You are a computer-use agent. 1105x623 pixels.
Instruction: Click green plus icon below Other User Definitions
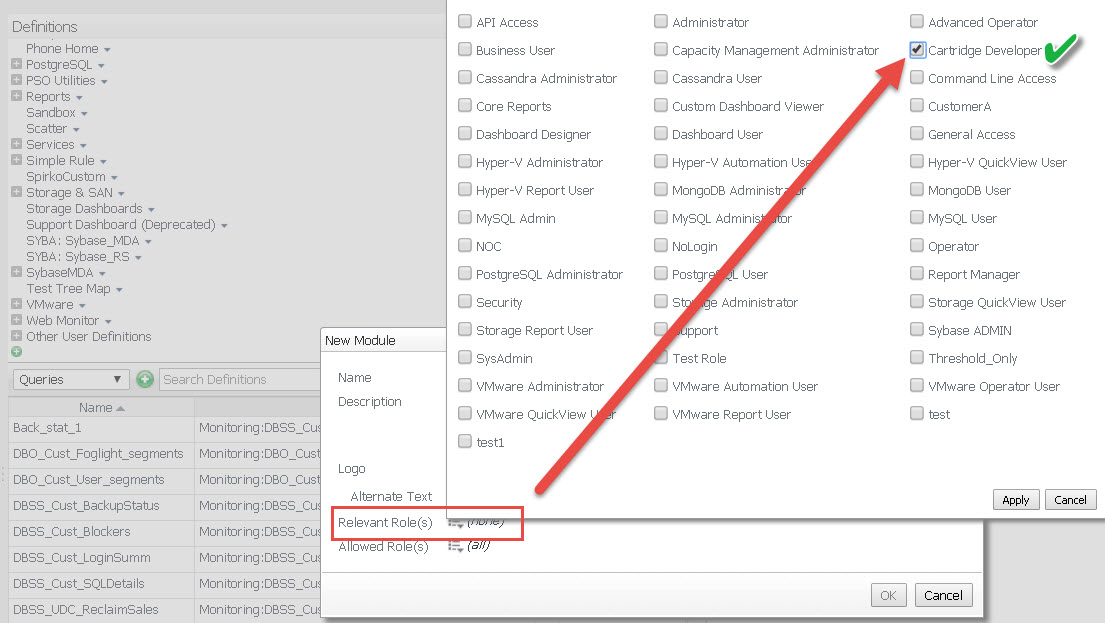(16, 352)
